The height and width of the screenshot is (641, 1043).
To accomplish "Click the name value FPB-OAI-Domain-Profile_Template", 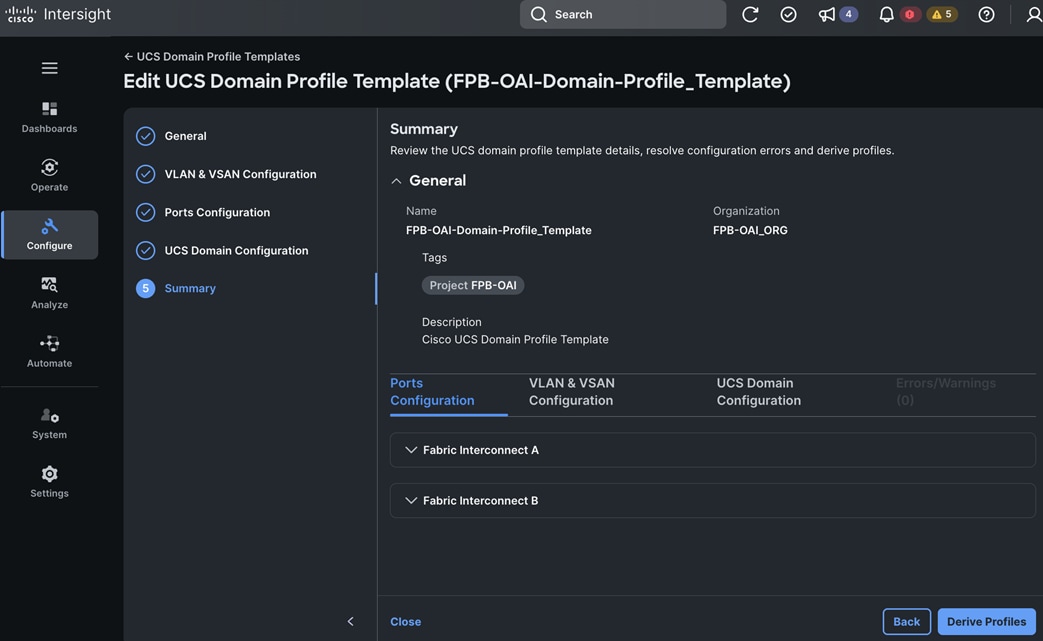I will pyautogui.click(x=499, y=230).
